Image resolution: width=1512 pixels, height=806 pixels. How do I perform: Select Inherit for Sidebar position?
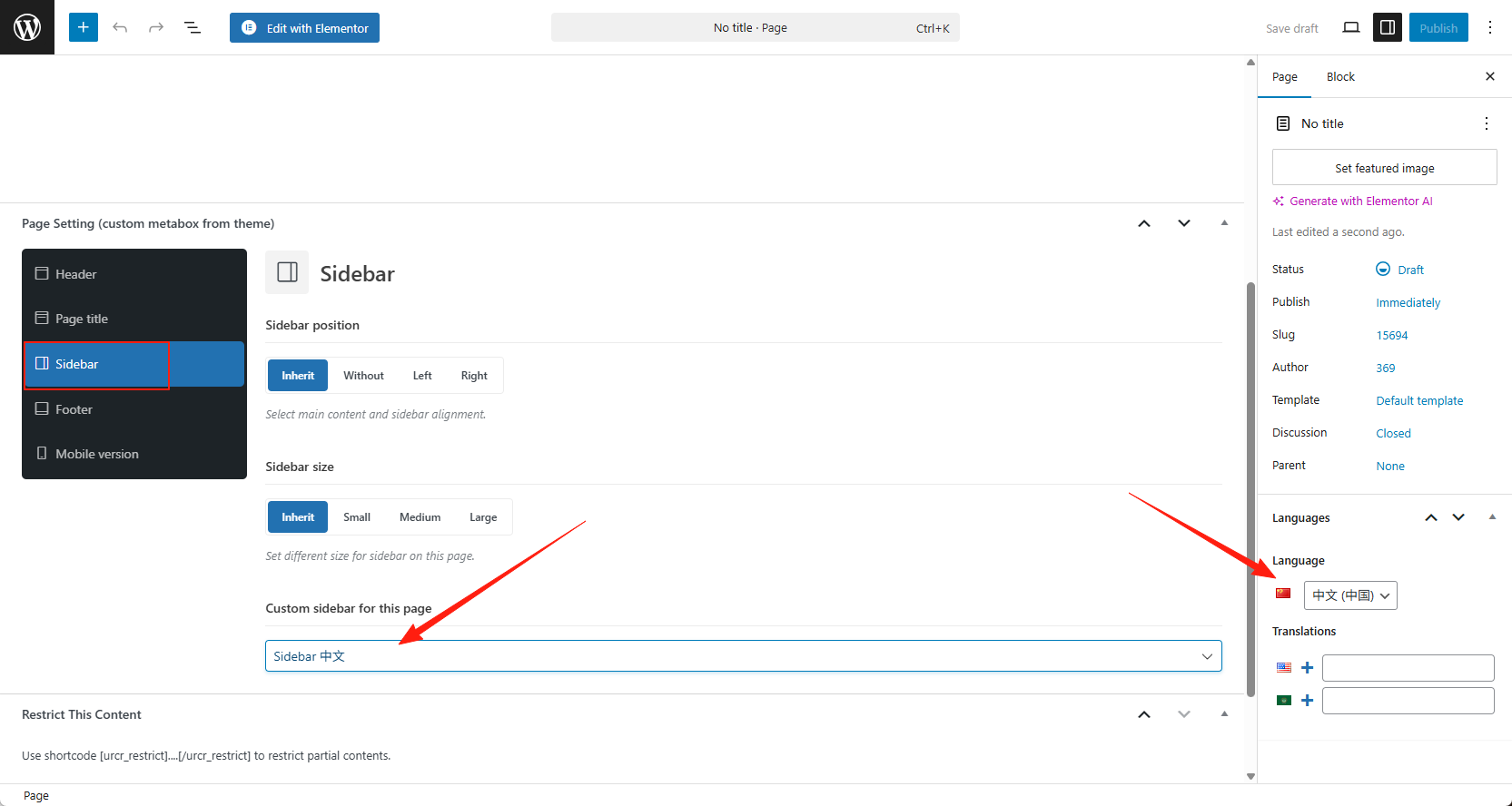298,376
